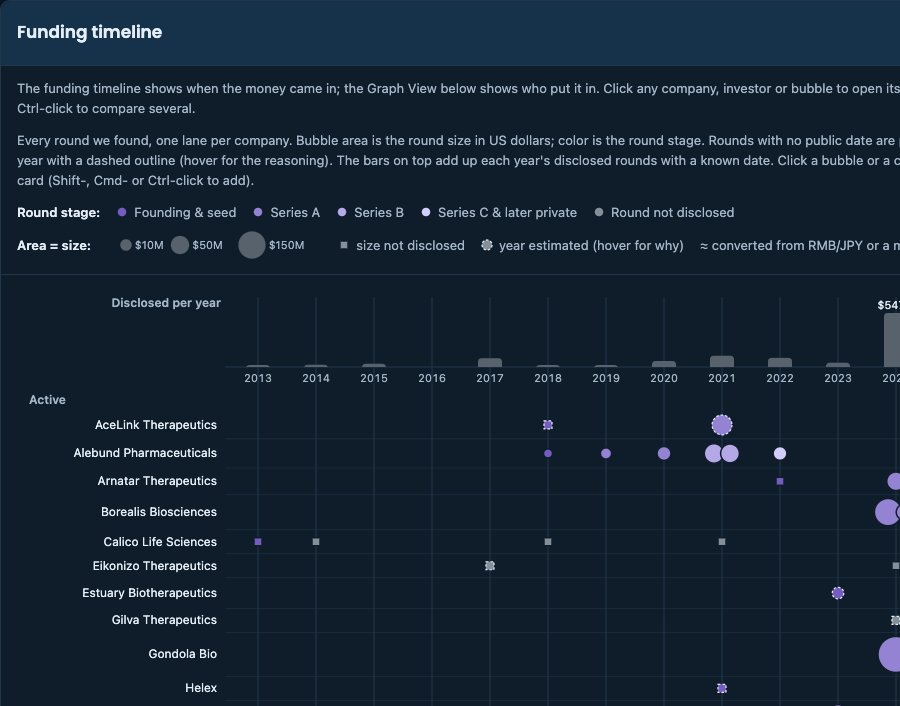
Task: Open Arnatar Therapeutics company label
Action: 157,481
